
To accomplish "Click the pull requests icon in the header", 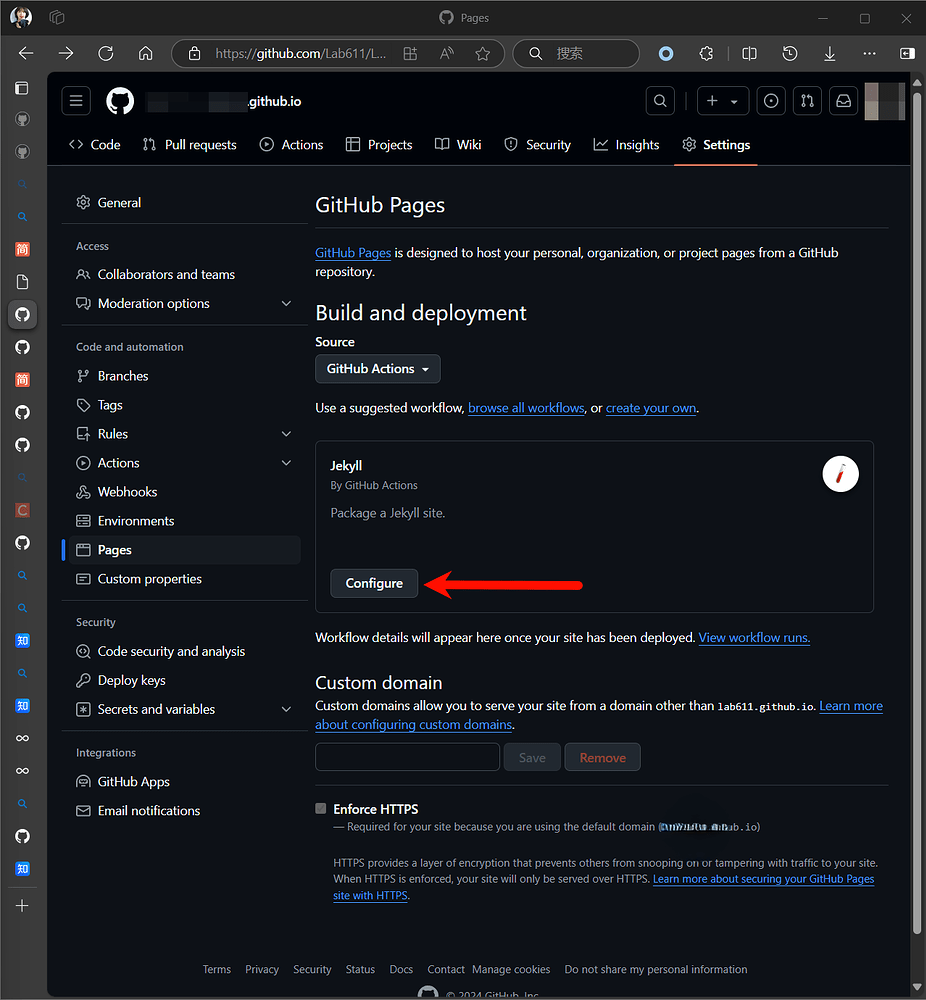I will click(806, 100).
